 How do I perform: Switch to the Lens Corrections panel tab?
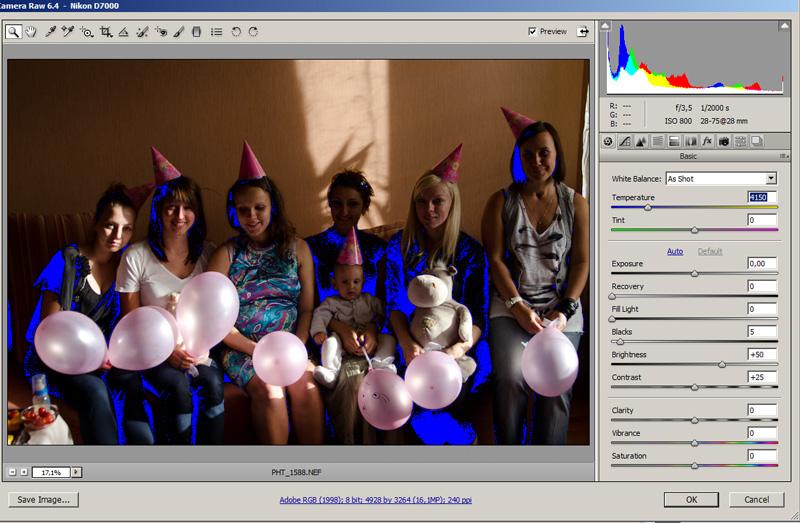coord(691,141)
